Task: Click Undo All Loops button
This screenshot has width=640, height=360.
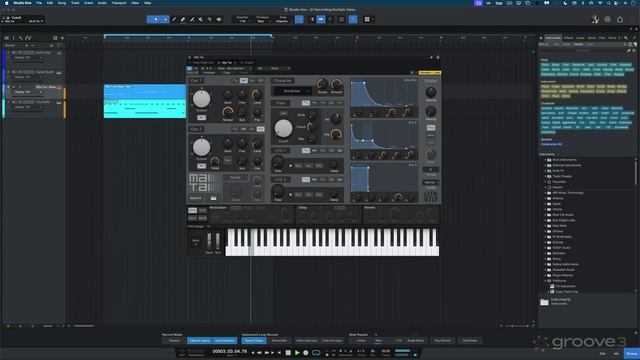Action: (332, 340)
